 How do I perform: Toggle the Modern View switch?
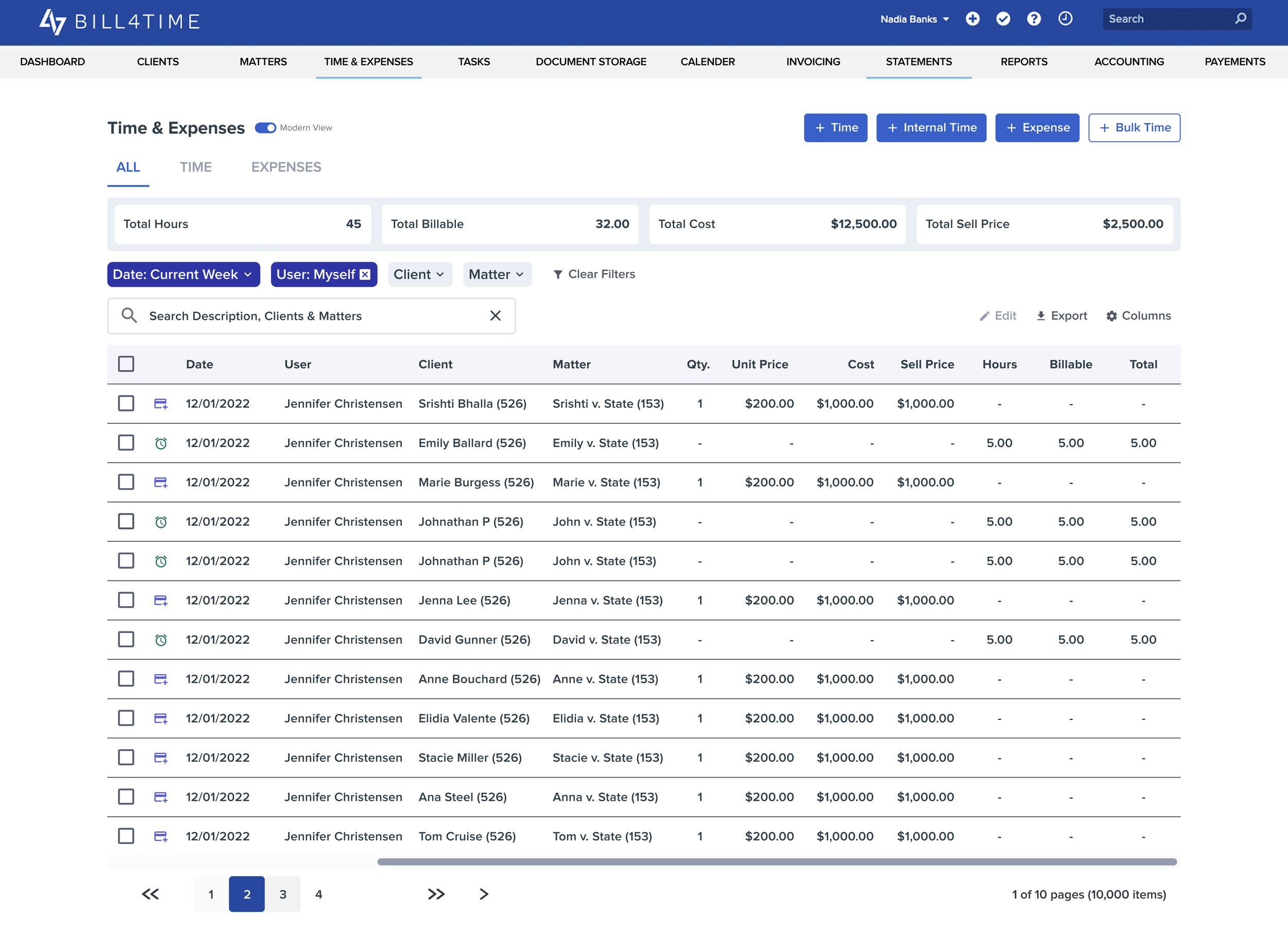[265, 128]
